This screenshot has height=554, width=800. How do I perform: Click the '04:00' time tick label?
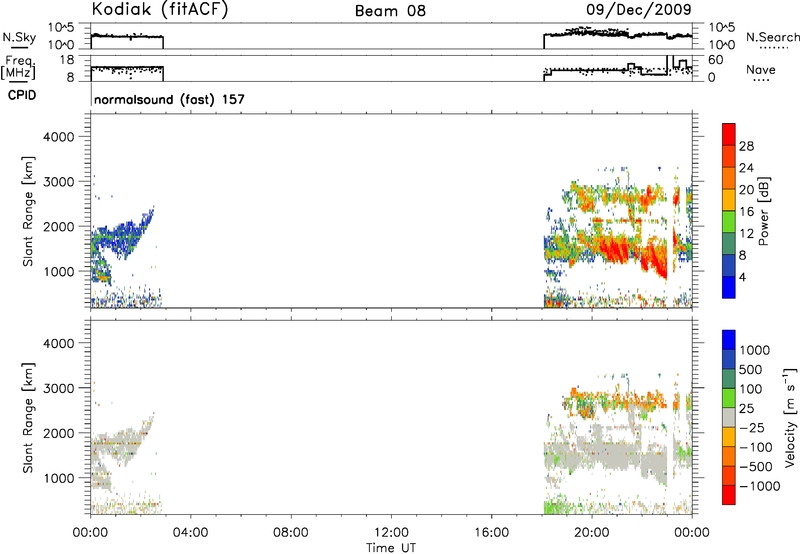tap(190, 533)
